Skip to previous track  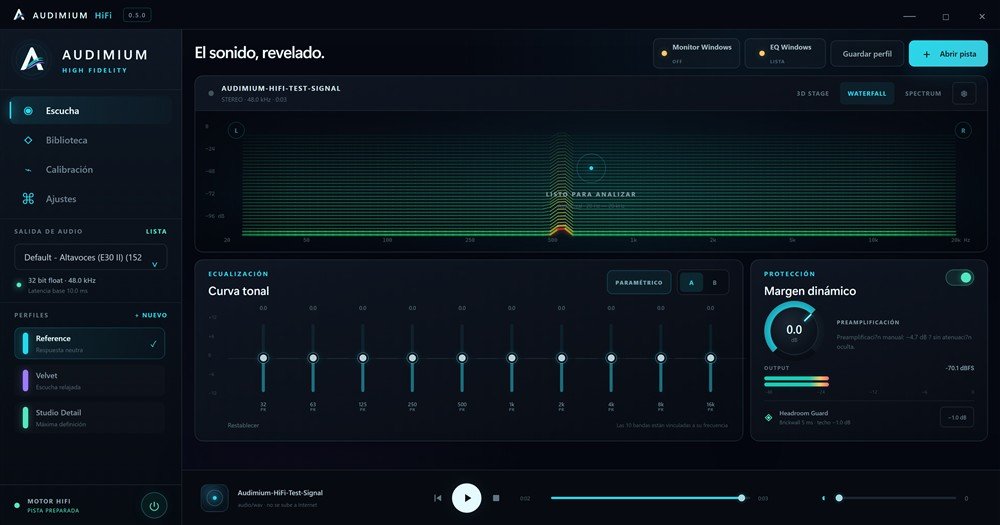pyautogui.click(x=438, y=498)
